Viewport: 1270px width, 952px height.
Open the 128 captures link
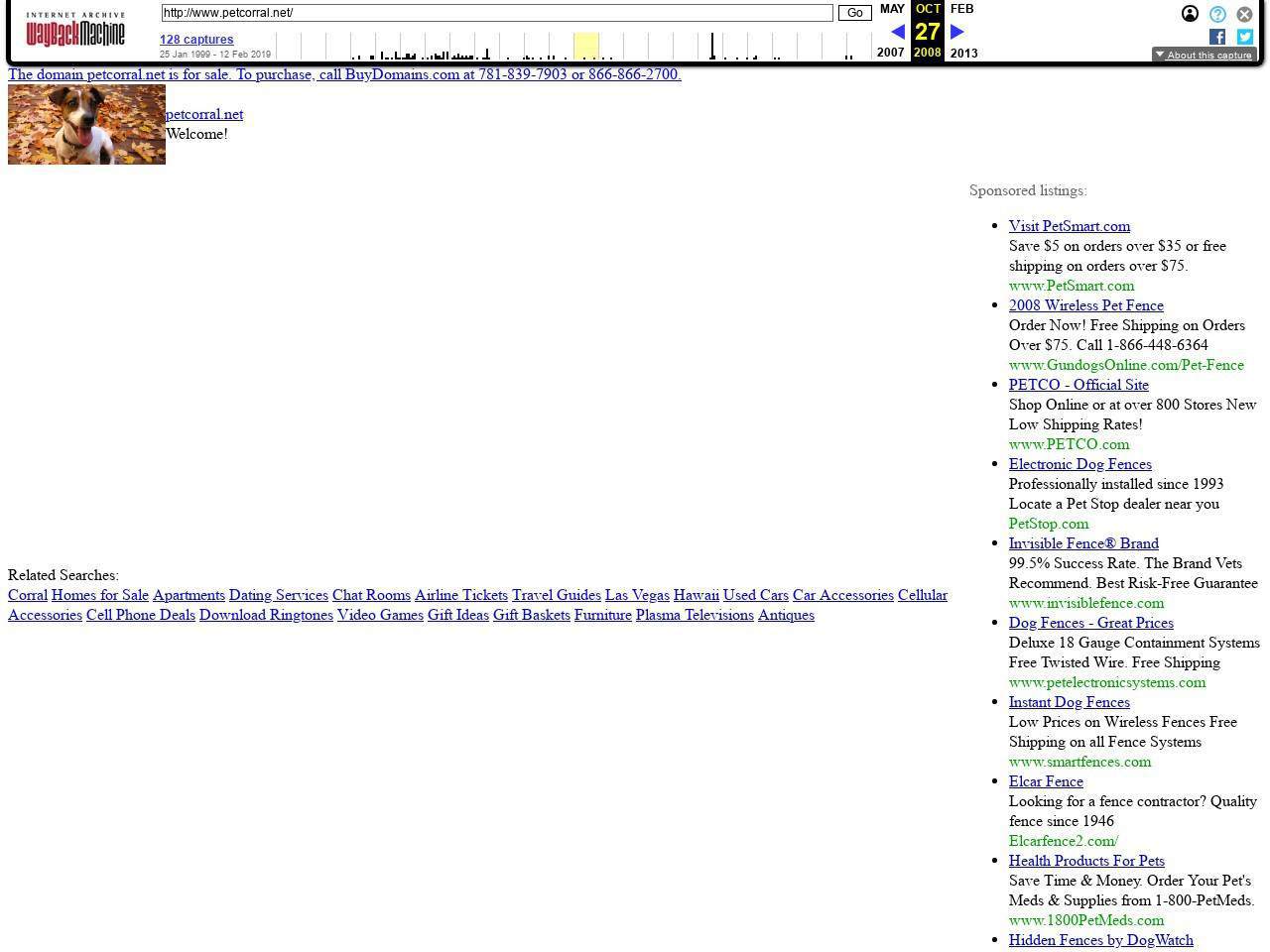point(196,40)
